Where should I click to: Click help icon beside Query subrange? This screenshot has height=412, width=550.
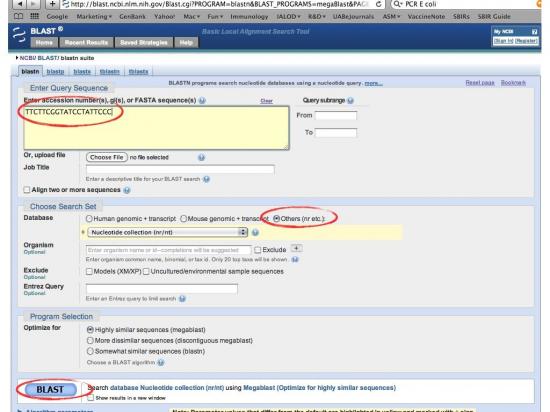pos(350,101)
